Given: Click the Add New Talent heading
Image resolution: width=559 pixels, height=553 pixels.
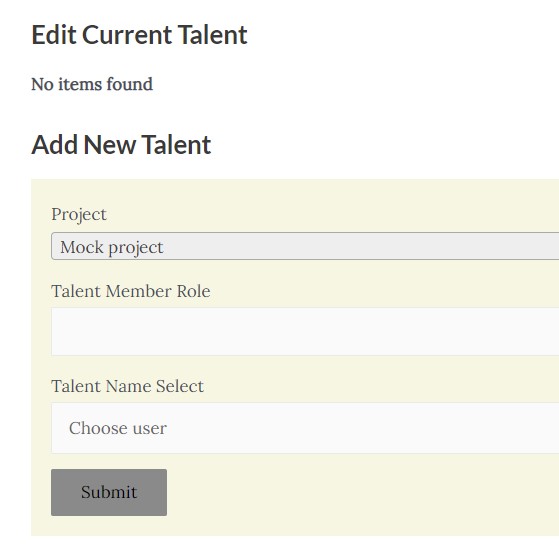Looking at the screenshot, I should (121, 145).
